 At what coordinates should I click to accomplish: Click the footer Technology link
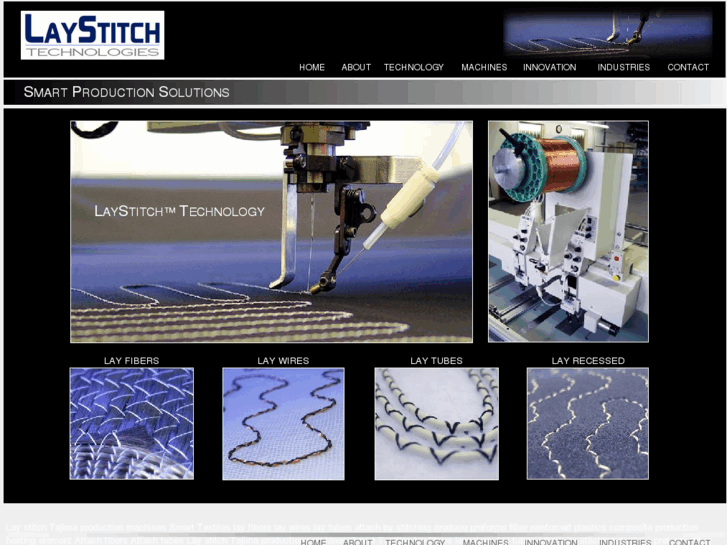pyautogui.click(x=415, y=542)
